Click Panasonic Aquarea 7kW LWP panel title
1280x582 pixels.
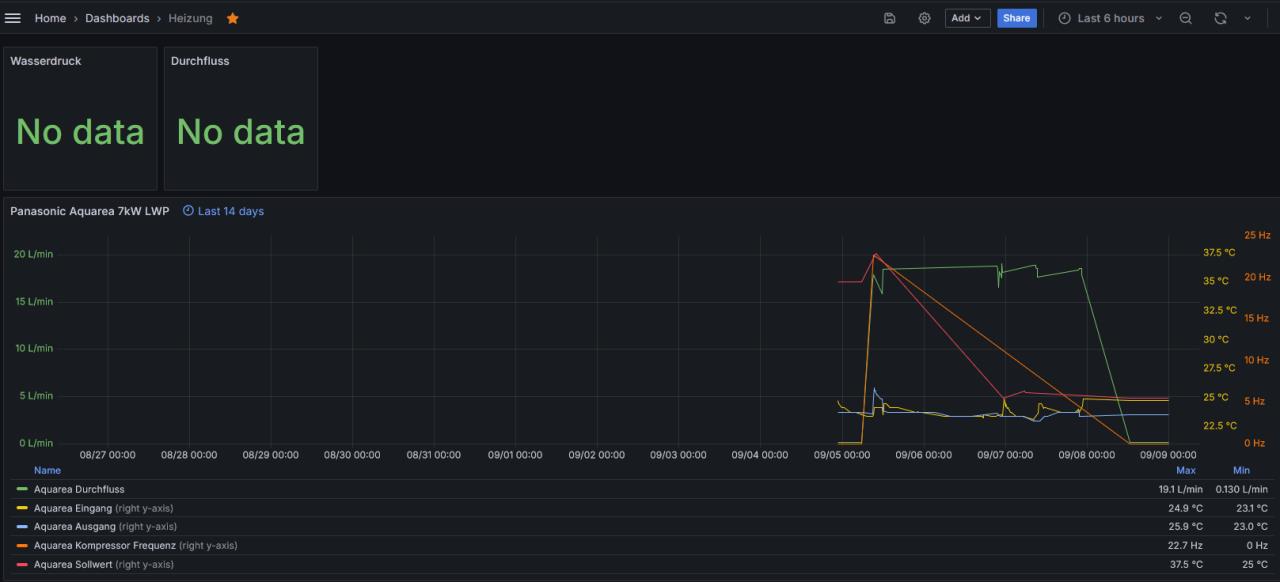pos(90,211)
